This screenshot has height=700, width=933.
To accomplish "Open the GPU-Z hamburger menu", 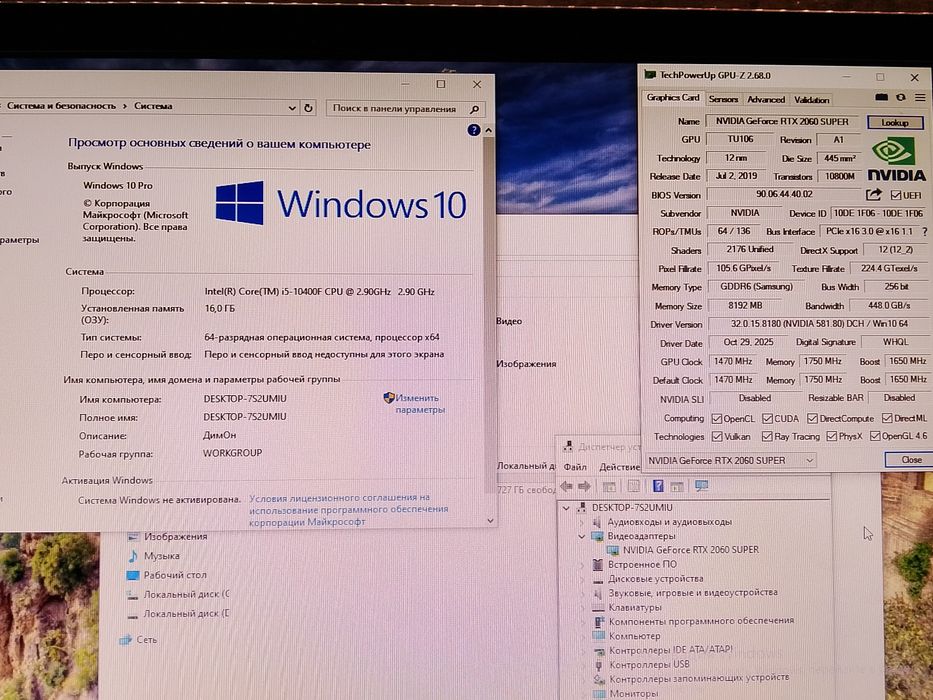I will [920, 98].
